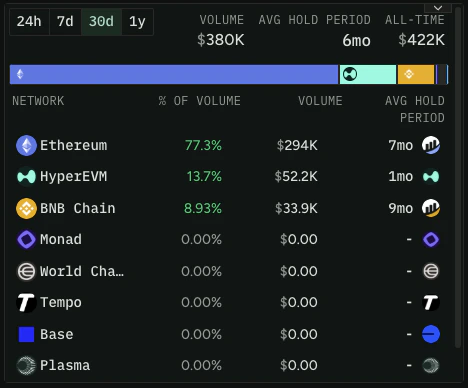The image size is (468, 388).
Task: Click the Ethereum purple segment of volume bar
Action: [x=174, y=74]
